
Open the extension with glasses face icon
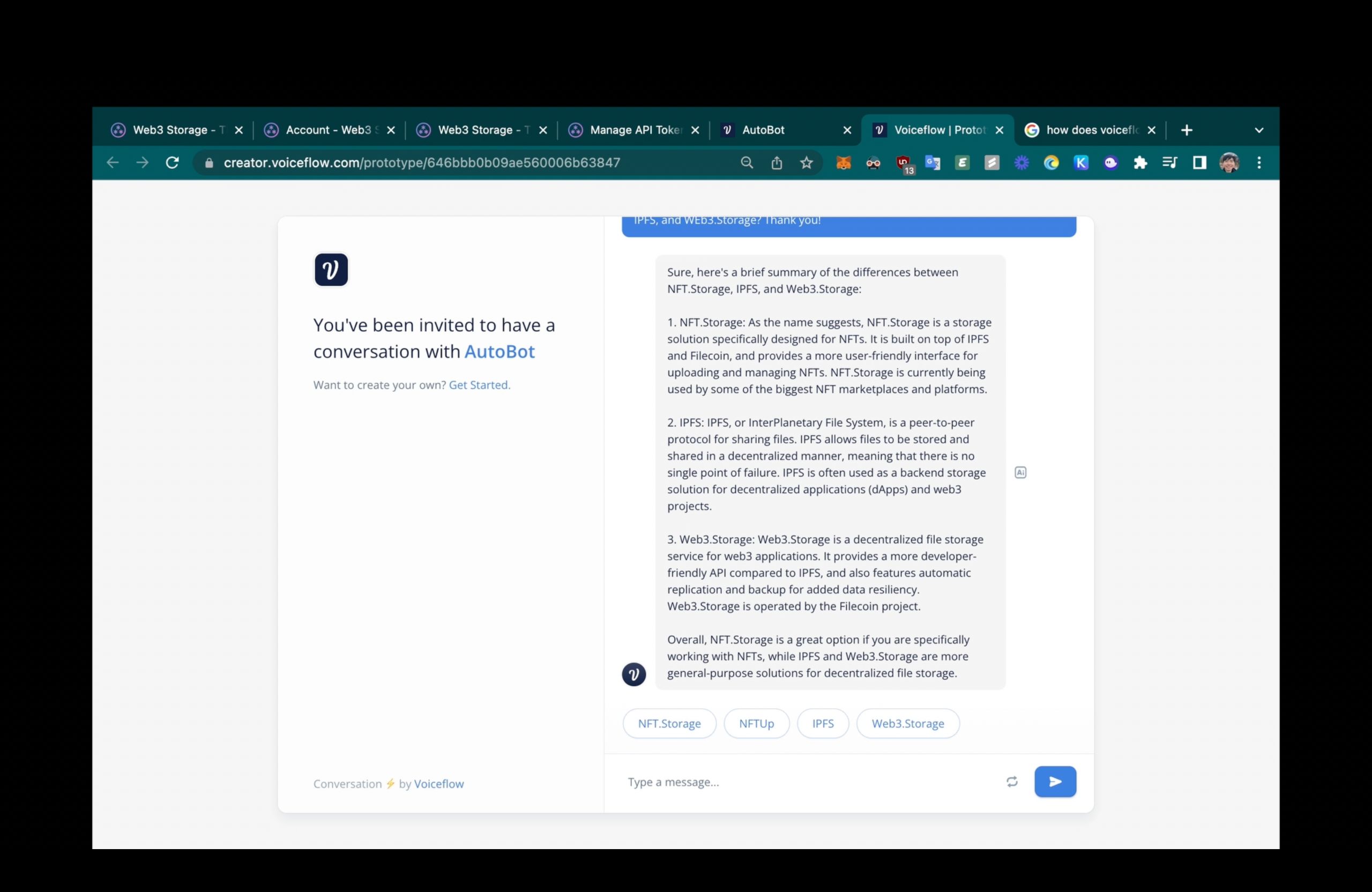[x=873, y=163]
